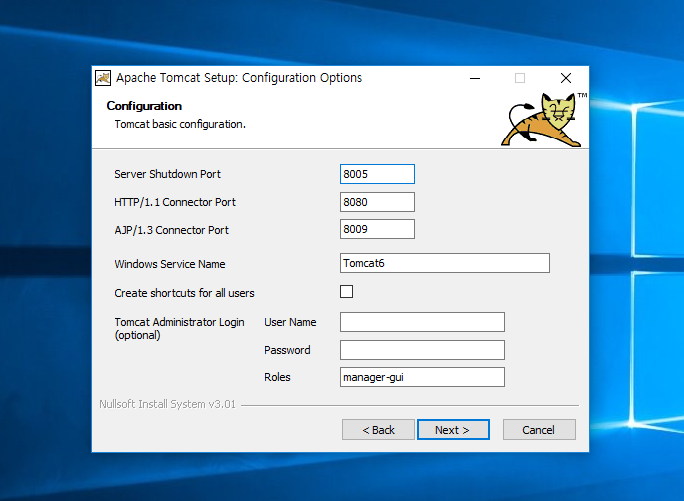Click the administrator Password field
The image size is (684, 501).
click(422, 350)
